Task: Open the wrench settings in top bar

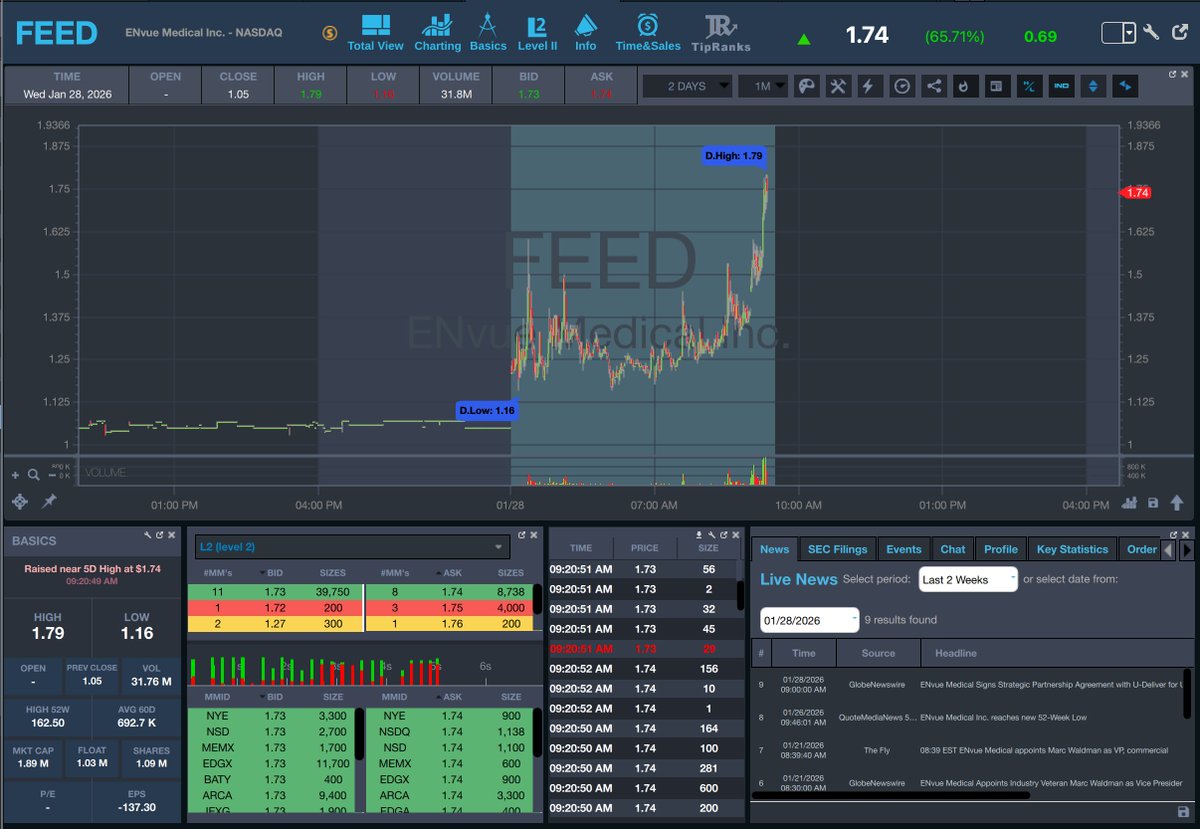Action: pyautogui.click(x=1151, y=33)
